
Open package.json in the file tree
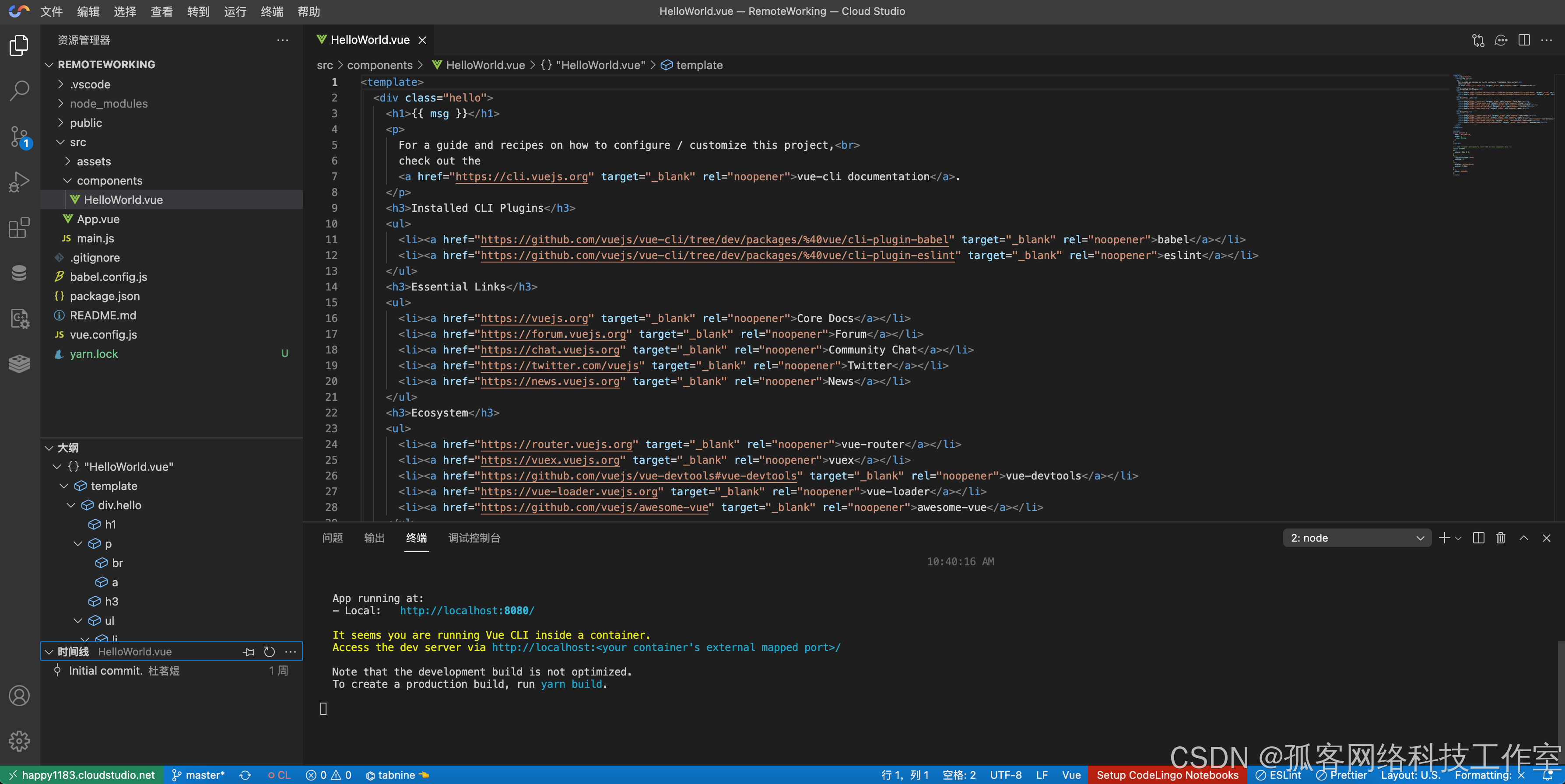105,296
